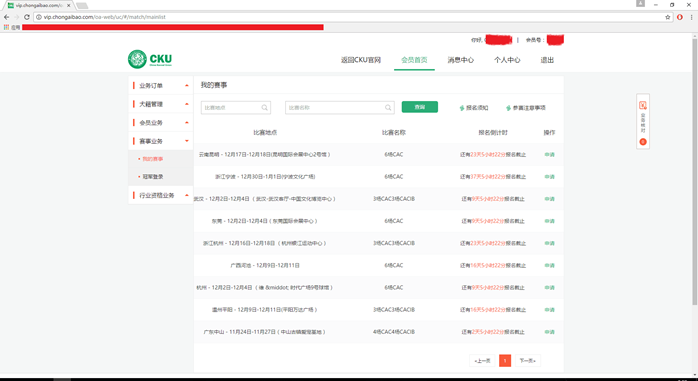Click 申请 for 武汉 12月2日 match
Image resolution: width=698 pixels, height=381 pixels.
(550, 199)
